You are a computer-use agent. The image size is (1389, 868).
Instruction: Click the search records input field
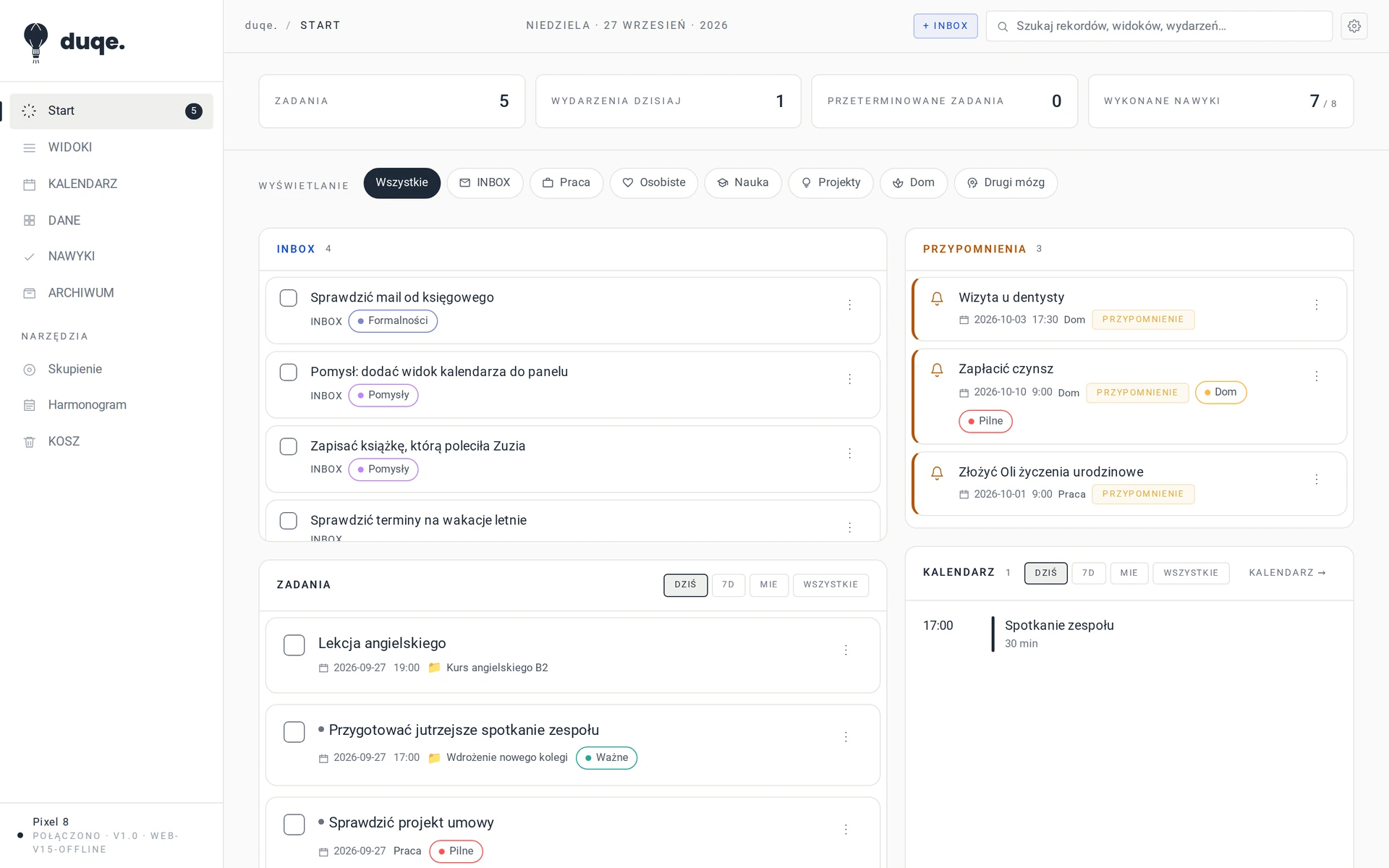coord(1159,26)
